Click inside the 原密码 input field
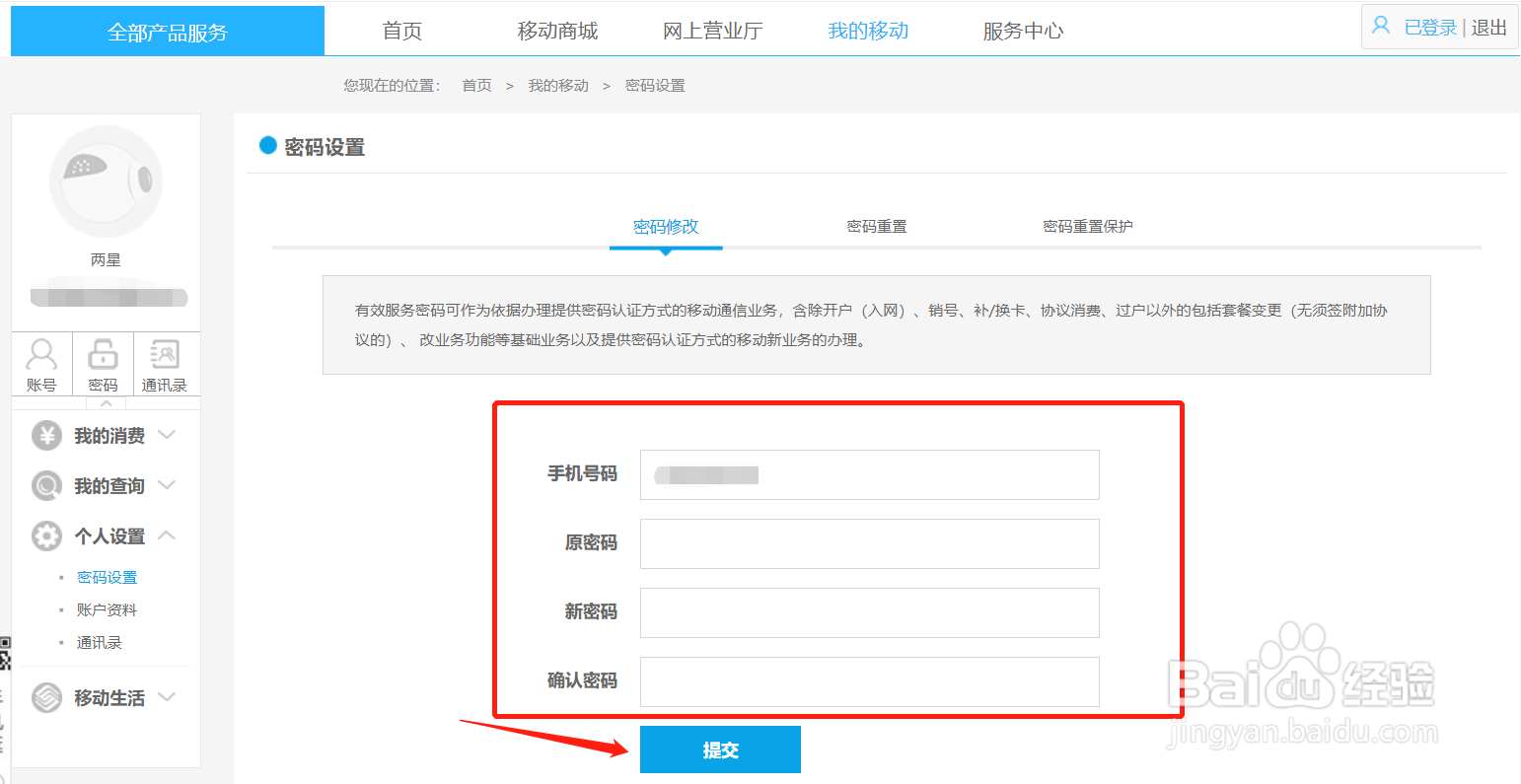Screen dimensions: 1521x784 click(869, 543)
